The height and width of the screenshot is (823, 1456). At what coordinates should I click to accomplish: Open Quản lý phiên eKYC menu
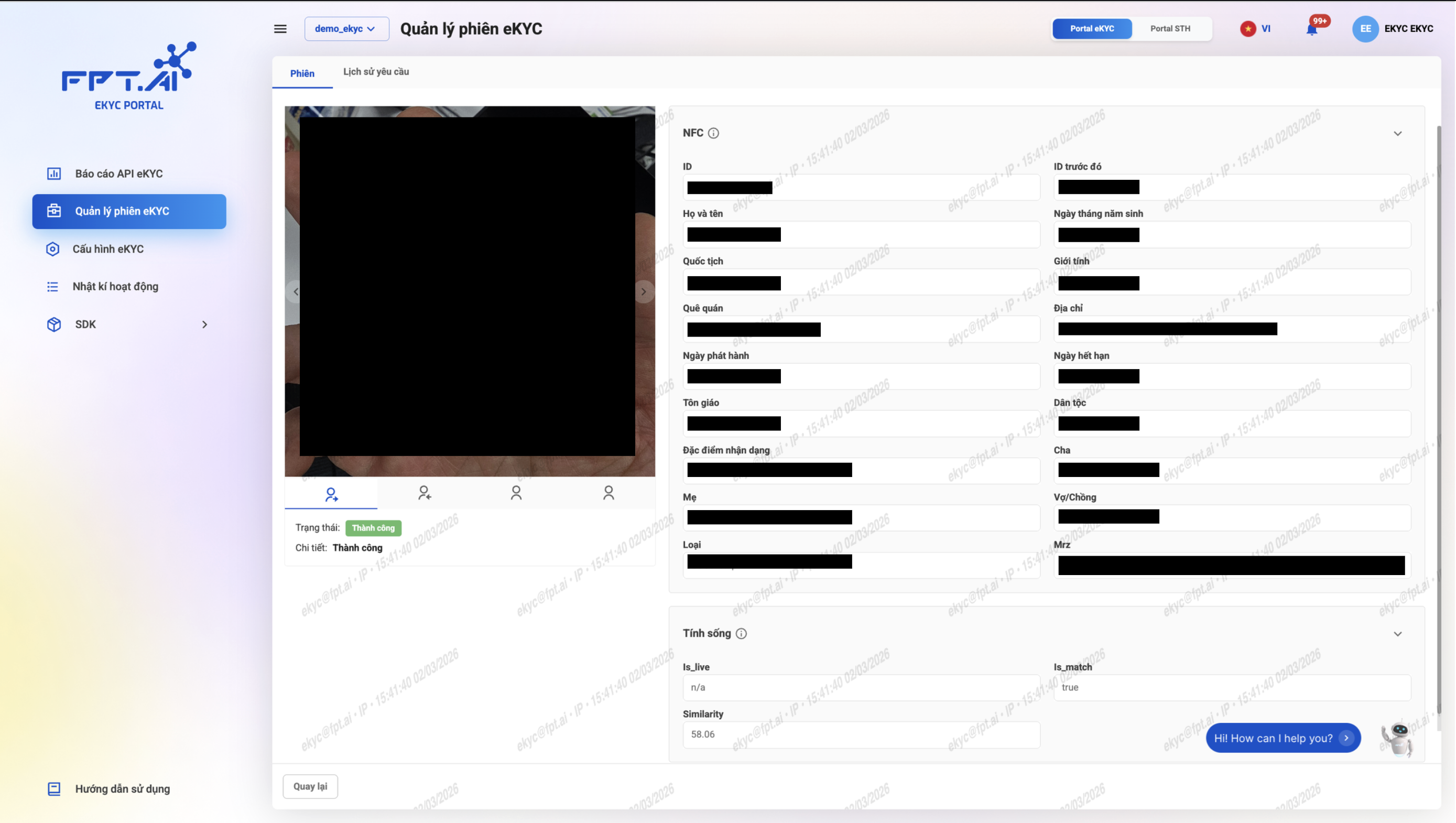129,211
